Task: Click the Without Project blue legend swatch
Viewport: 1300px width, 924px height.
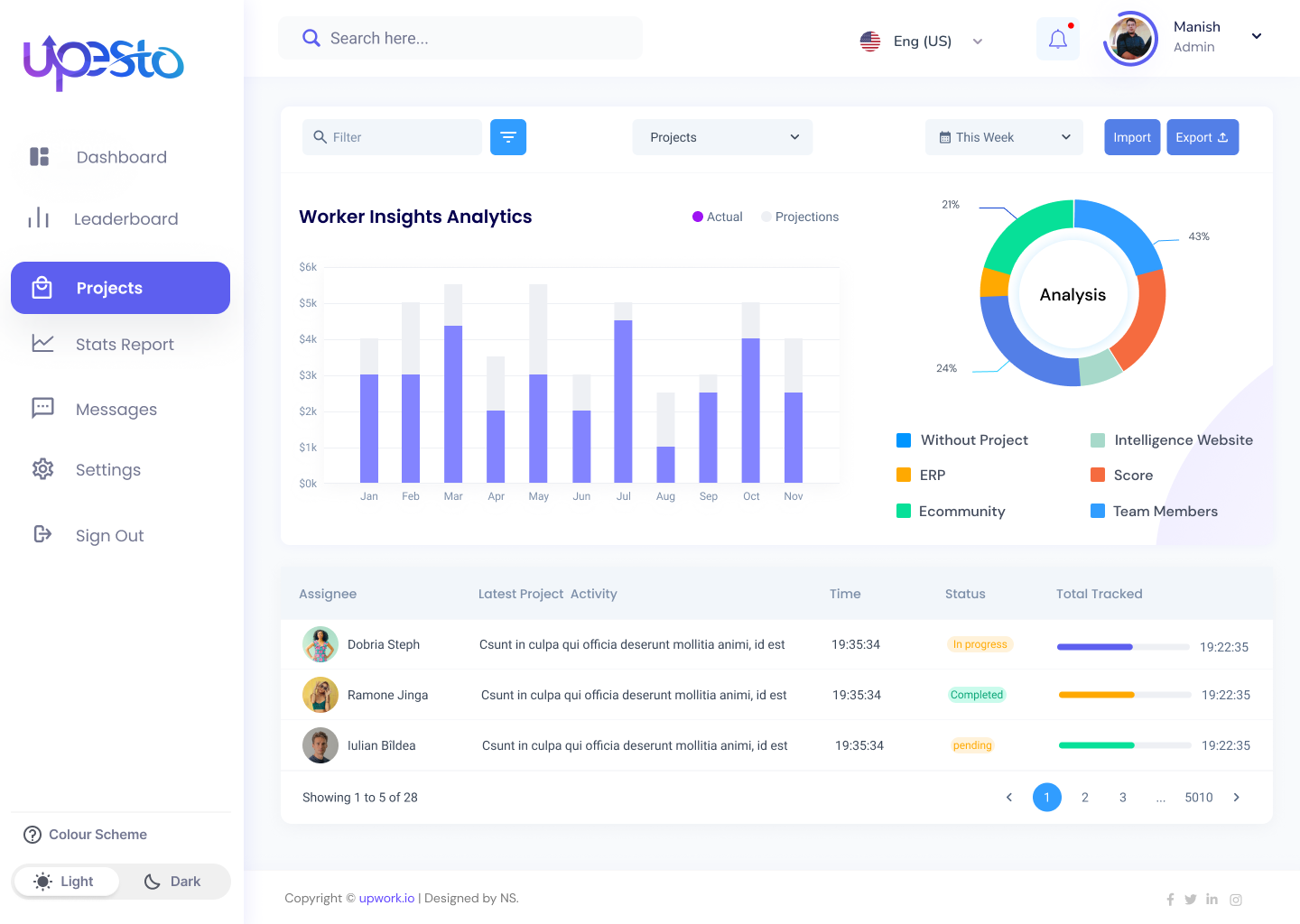Action: [904, 440]
